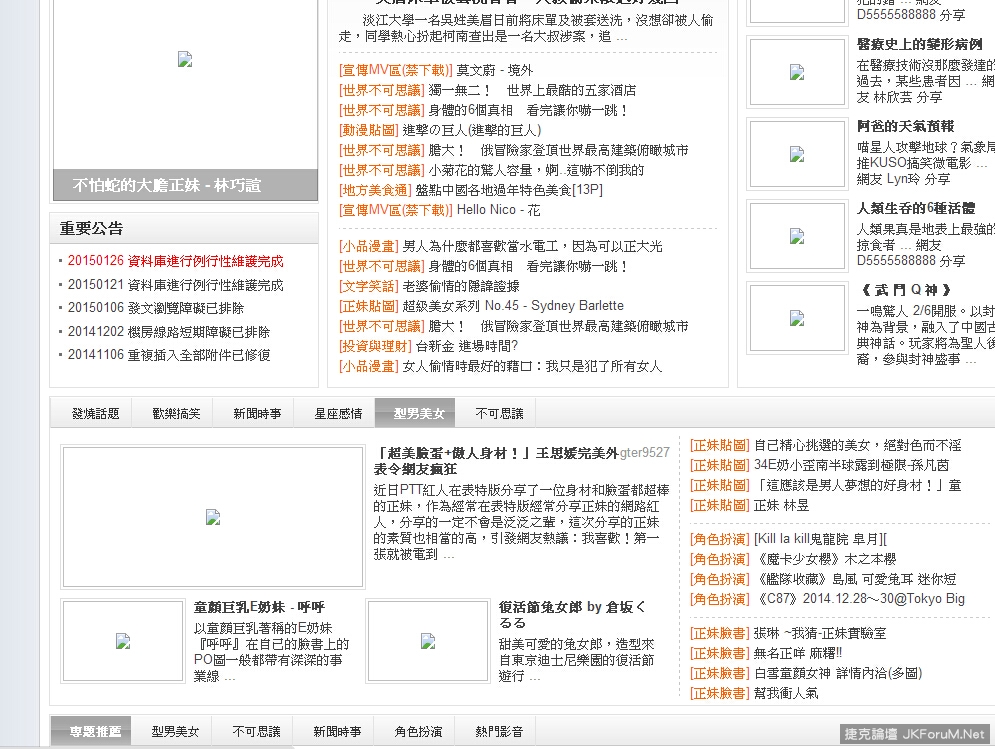Select the 歡樂搞笑 tab

pos(176,413)
